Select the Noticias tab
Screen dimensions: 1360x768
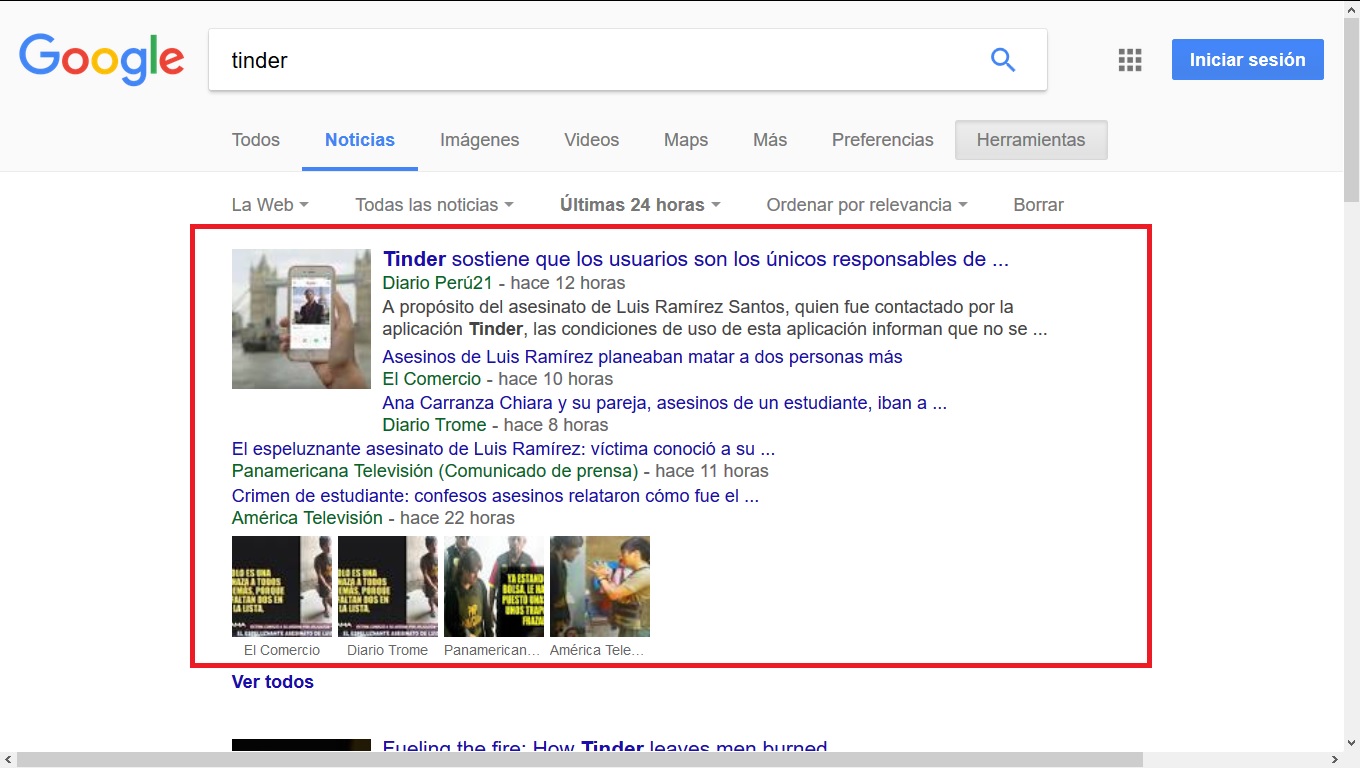[x=360, y=140]
